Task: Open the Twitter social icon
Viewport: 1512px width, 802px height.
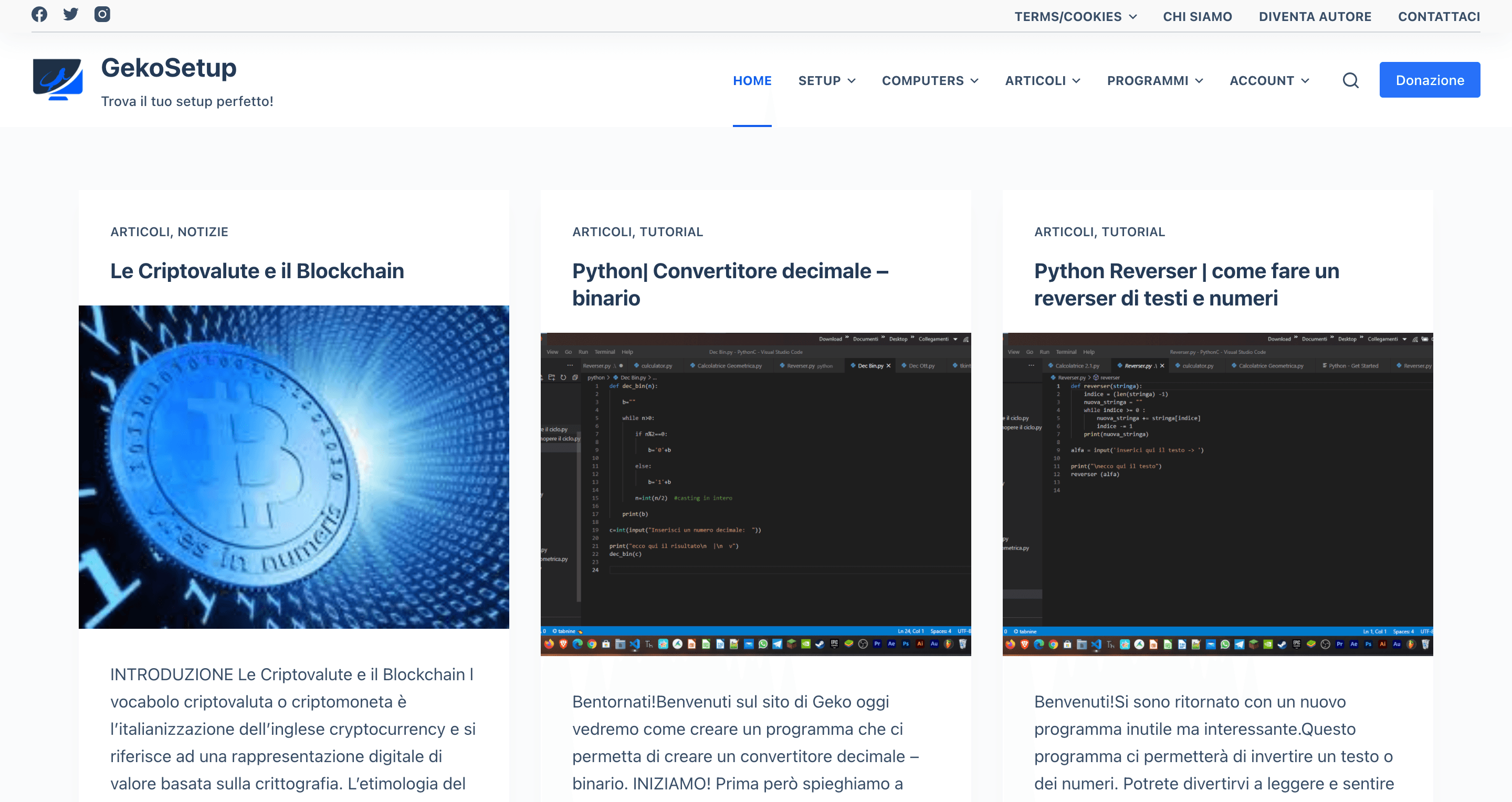Action: (x=71, y=14)
